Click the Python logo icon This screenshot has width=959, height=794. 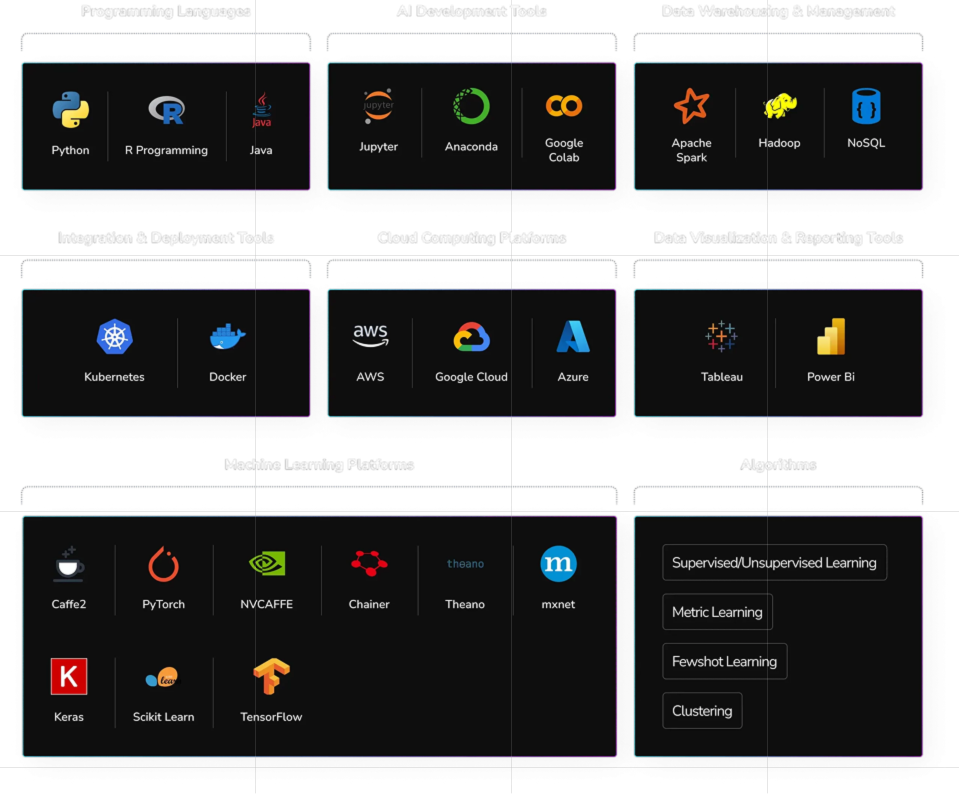(70, 109)
